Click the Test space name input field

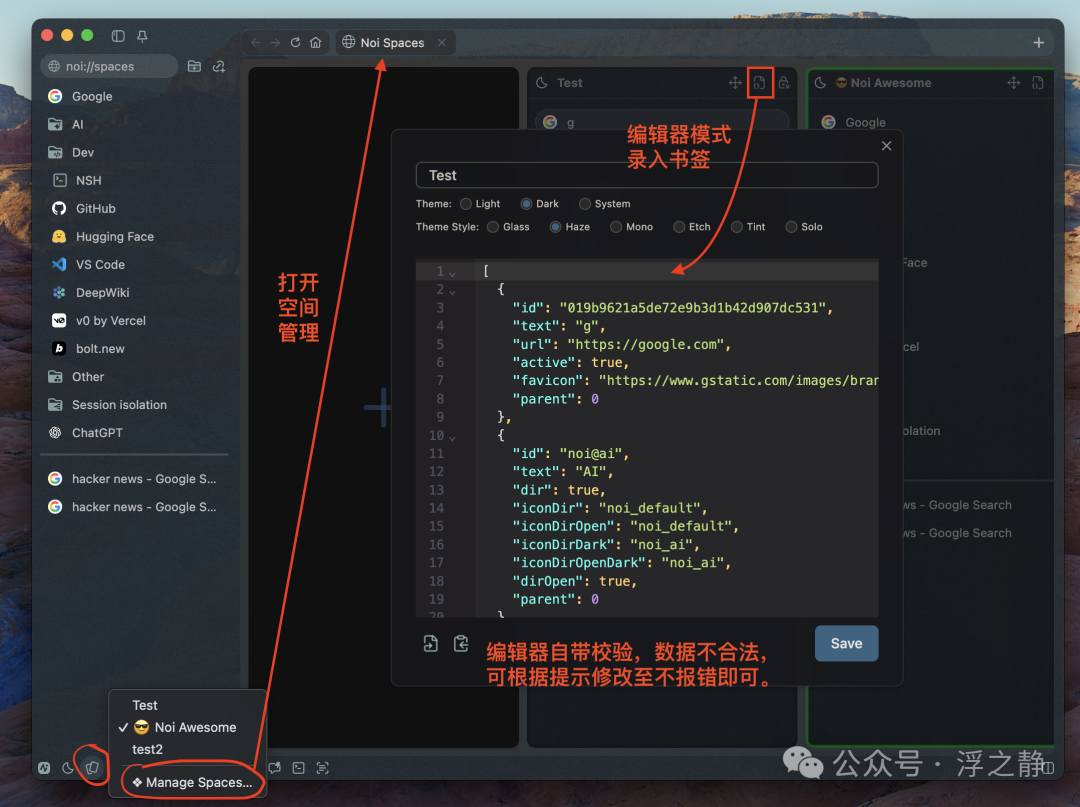tap(647, 175)
